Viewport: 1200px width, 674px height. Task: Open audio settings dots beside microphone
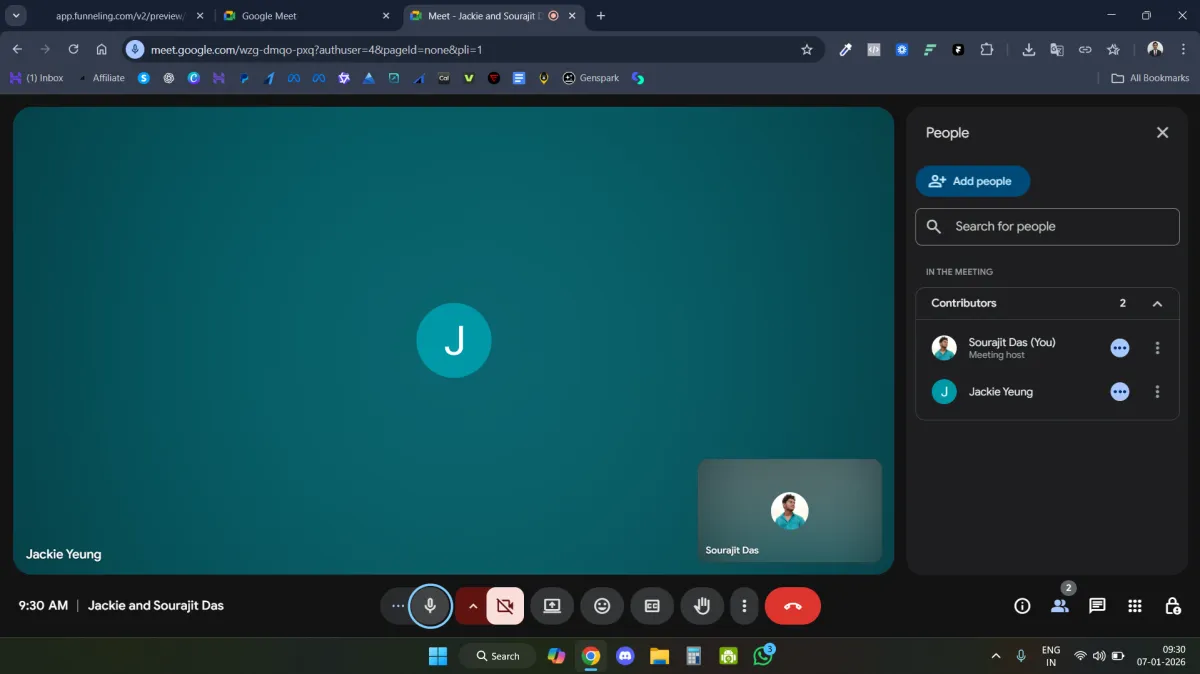pyautogui.click(x=398, y=606)
